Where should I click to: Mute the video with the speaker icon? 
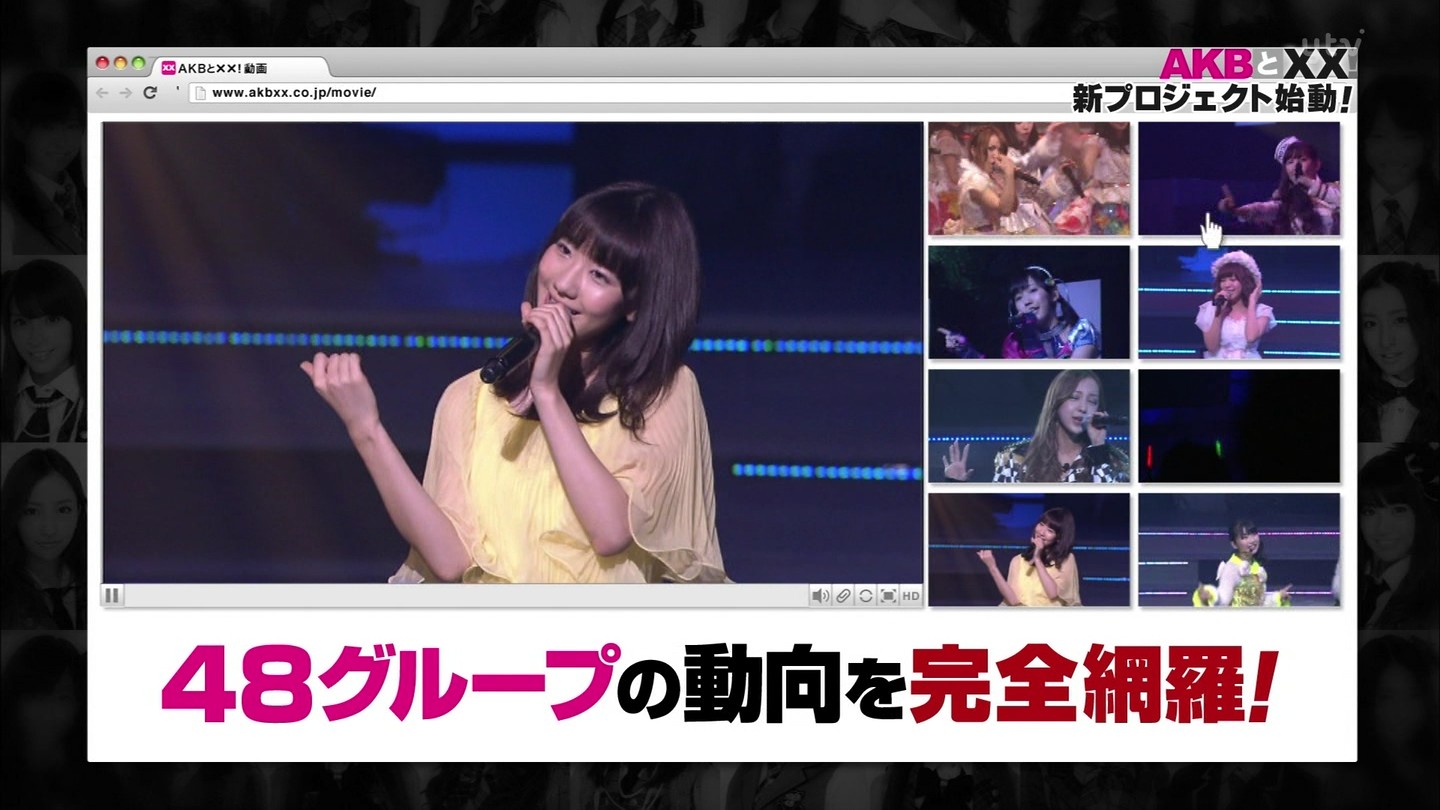(821, 596)
